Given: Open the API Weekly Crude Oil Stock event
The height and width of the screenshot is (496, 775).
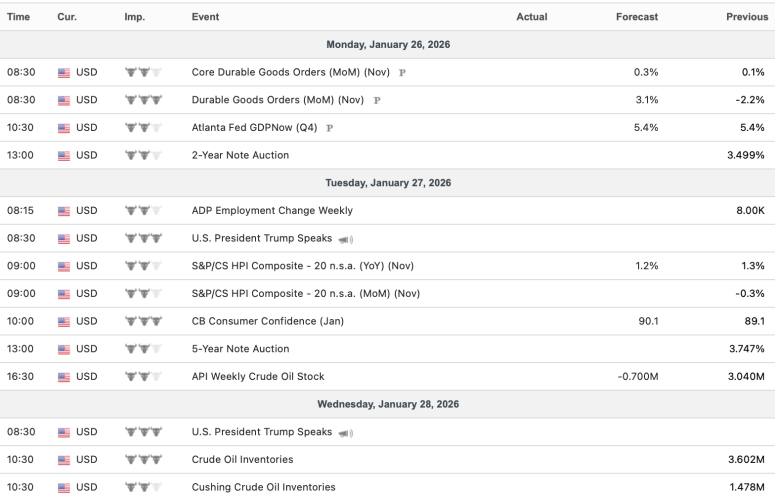Looking at the screenshot, I should 258,376.
